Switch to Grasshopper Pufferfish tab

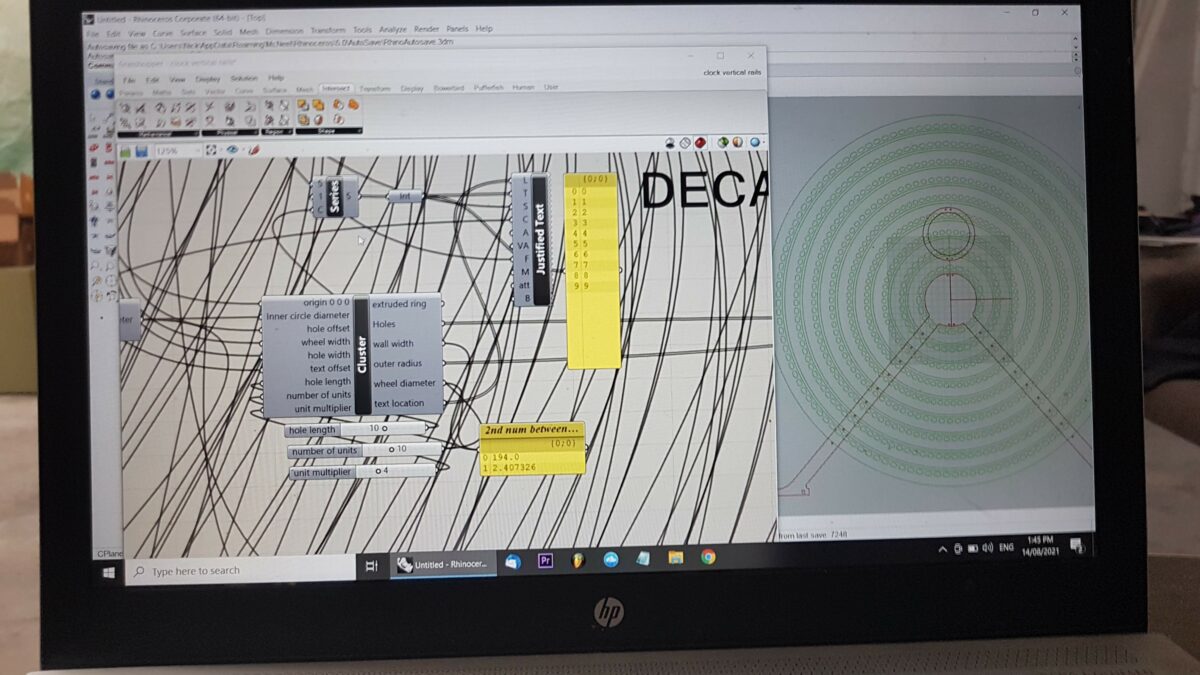click(x=489, y=87)
